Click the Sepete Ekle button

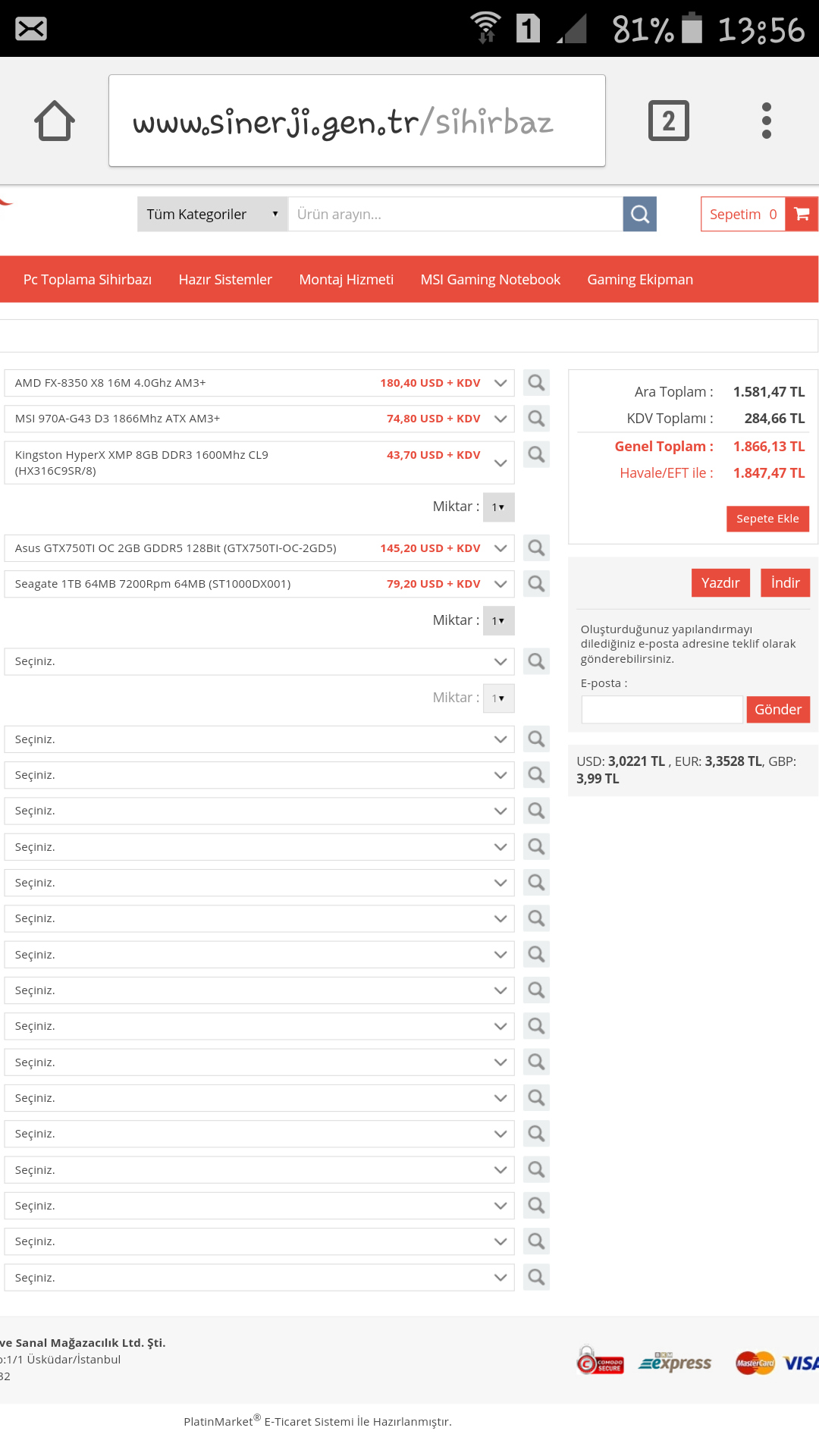pos(767,519)
